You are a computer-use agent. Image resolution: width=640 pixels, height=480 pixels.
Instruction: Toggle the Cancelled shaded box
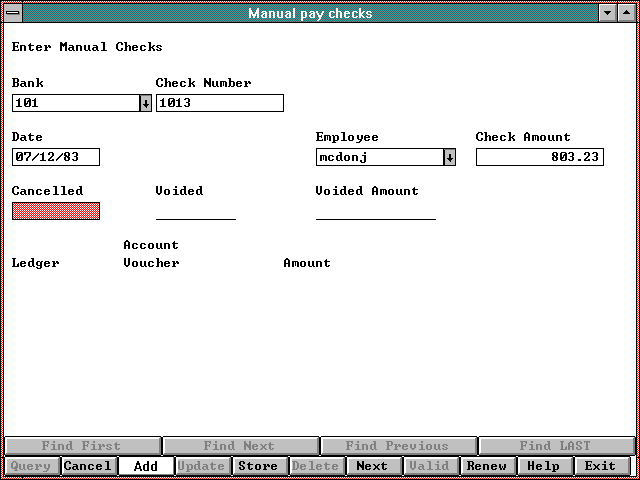(x=55, y=211)
